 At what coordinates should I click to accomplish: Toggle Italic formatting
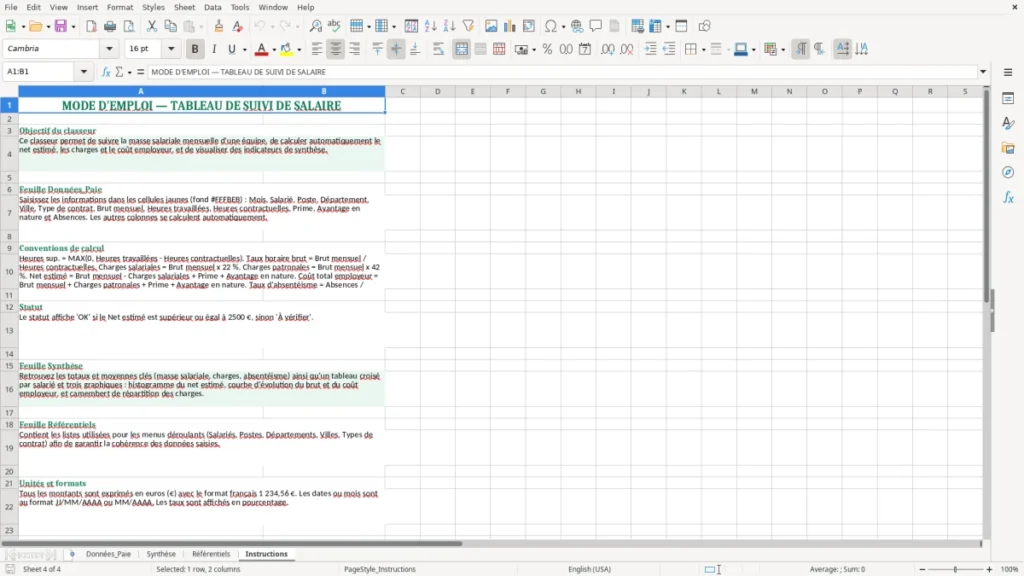214,49
